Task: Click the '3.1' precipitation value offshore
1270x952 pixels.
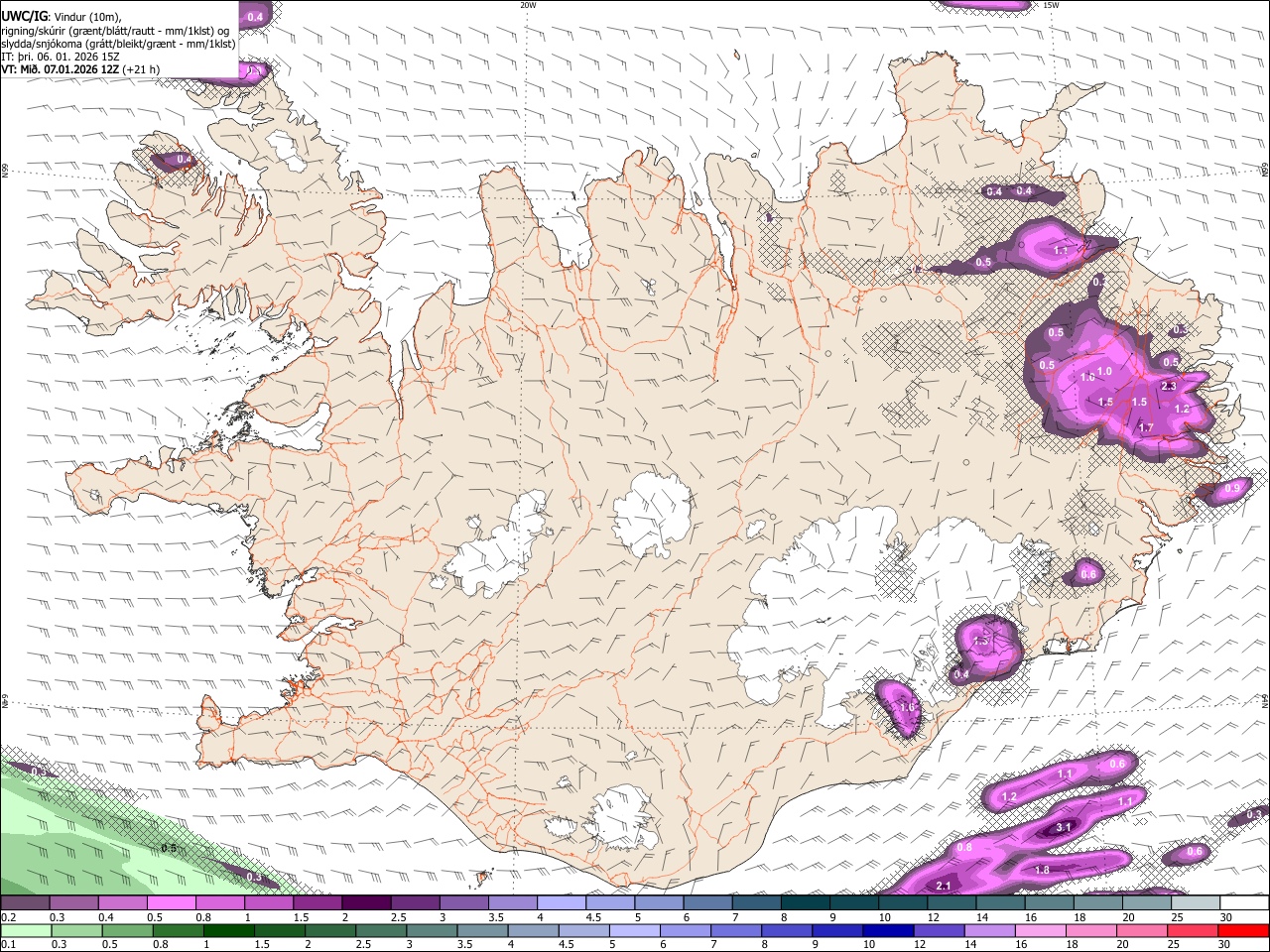Action: pyautogui.click(x=1064, y=827)
